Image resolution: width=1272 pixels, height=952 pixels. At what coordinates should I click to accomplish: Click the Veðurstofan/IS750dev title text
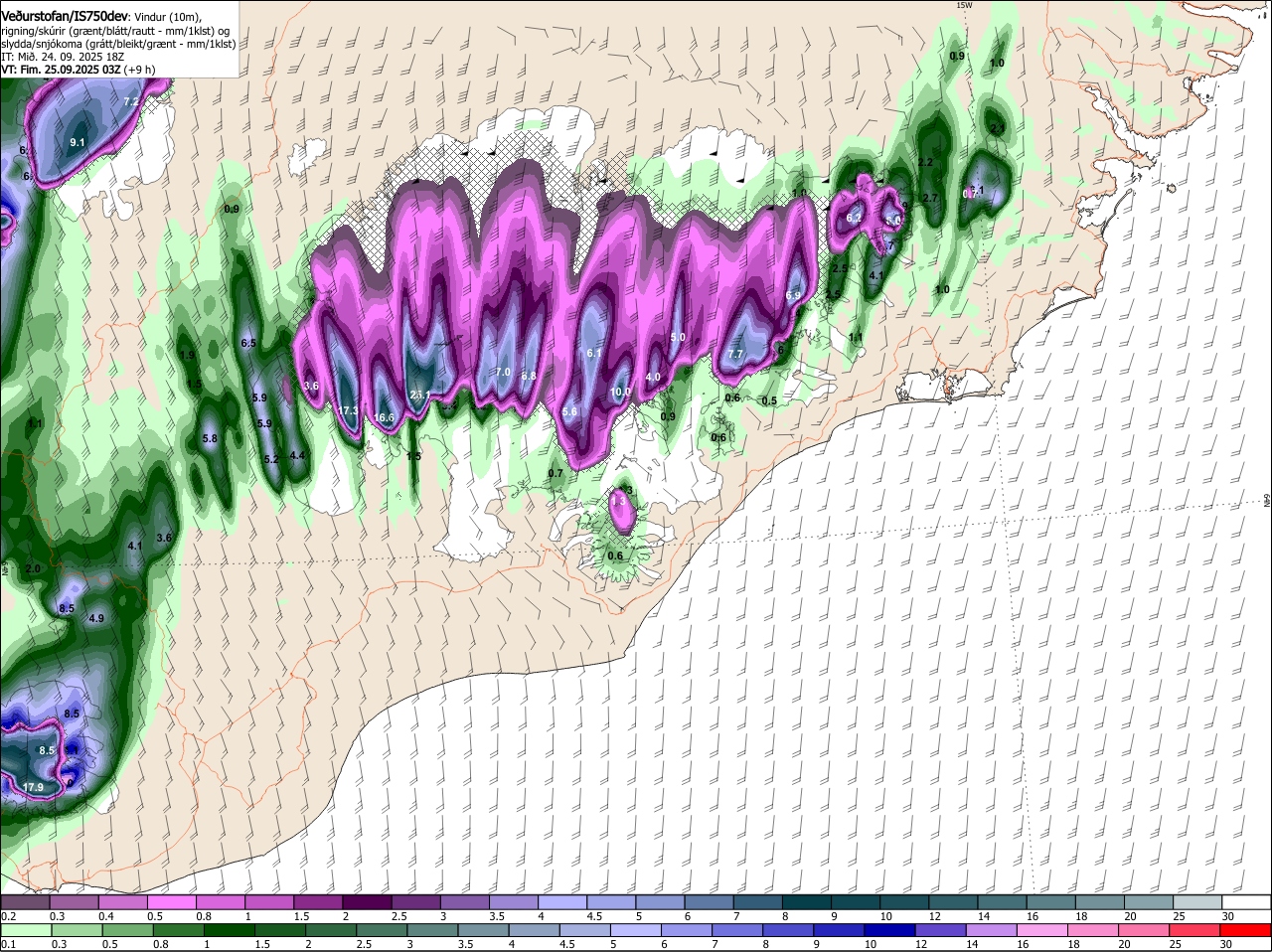64,16
